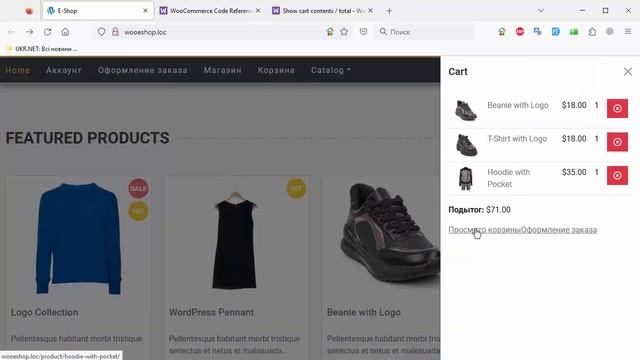
Task: Go to the Home menu item
Action: (x=18, y=70)
